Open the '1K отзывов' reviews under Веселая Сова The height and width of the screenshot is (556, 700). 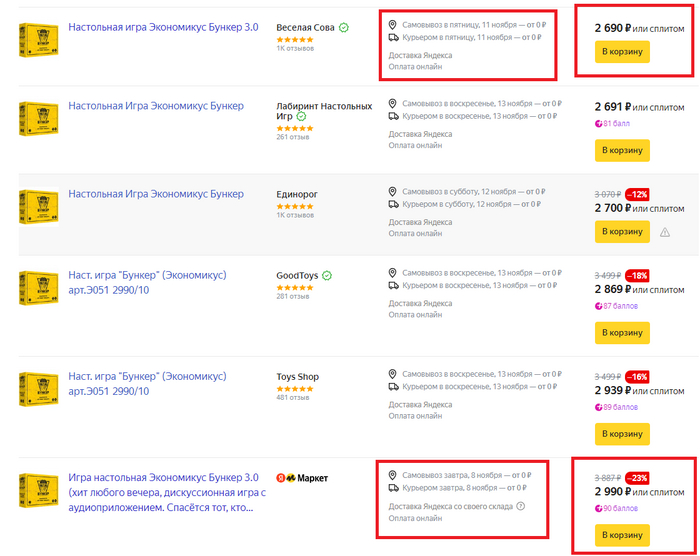click(295, 48)
